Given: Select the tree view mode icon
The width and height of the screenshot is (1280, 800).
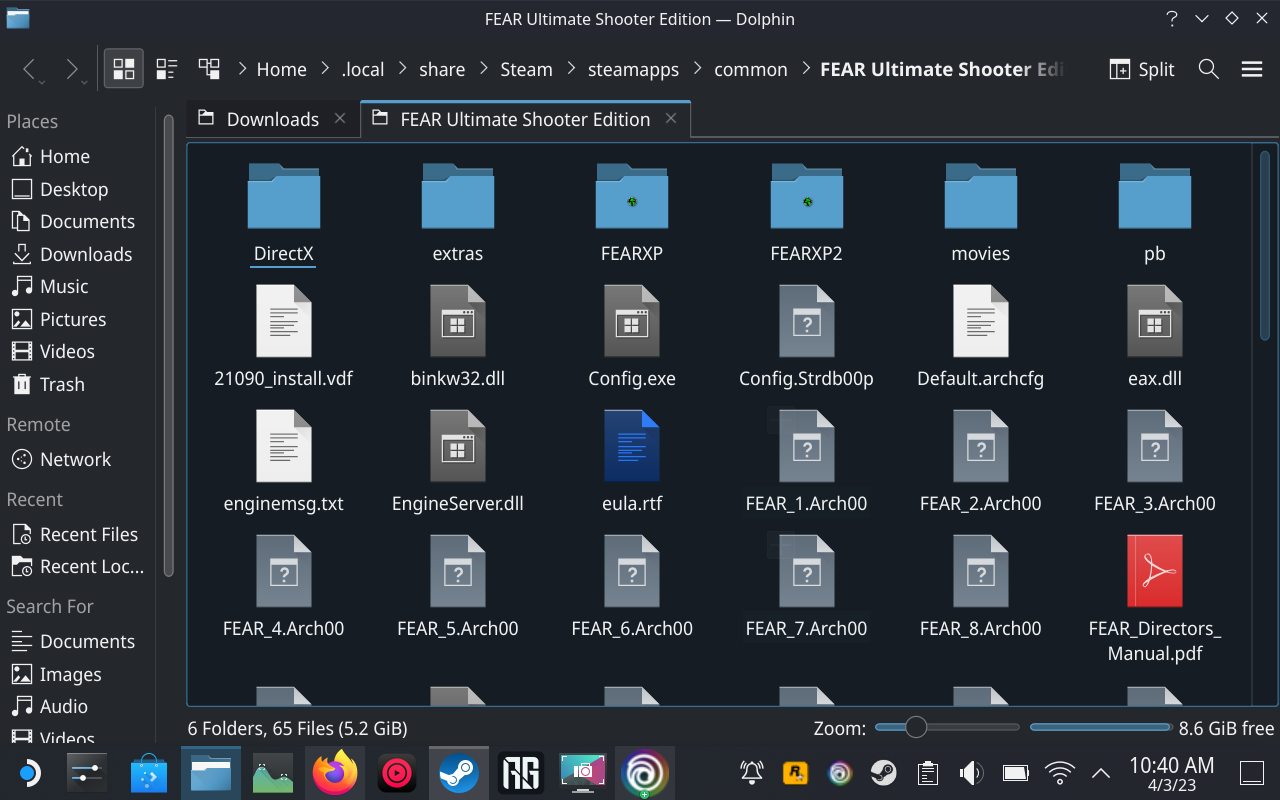Looking at the screenshot, I should (x=209, y=68).
